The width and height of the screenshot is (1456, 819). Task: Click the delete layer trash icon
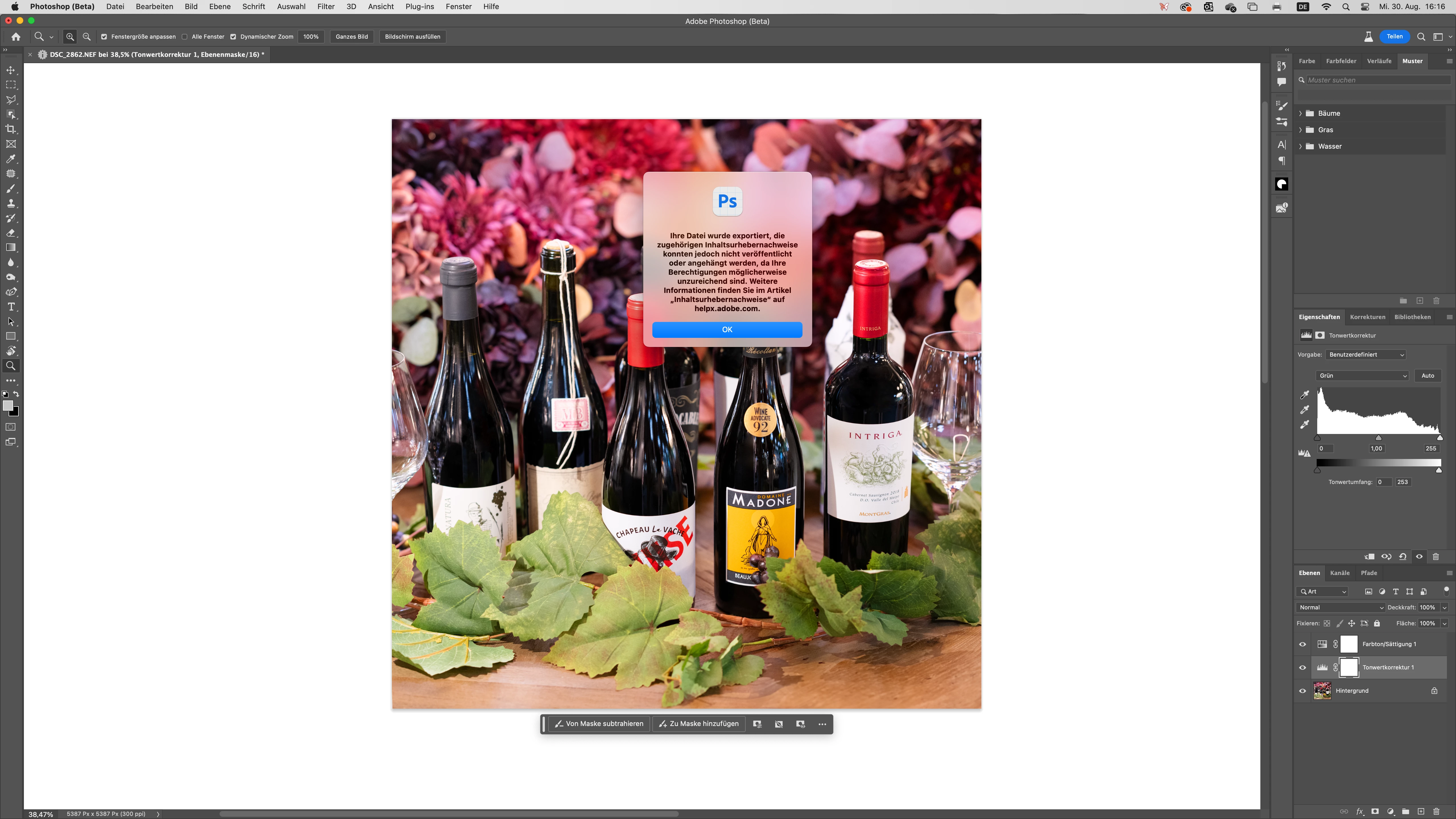point(1436,811)
